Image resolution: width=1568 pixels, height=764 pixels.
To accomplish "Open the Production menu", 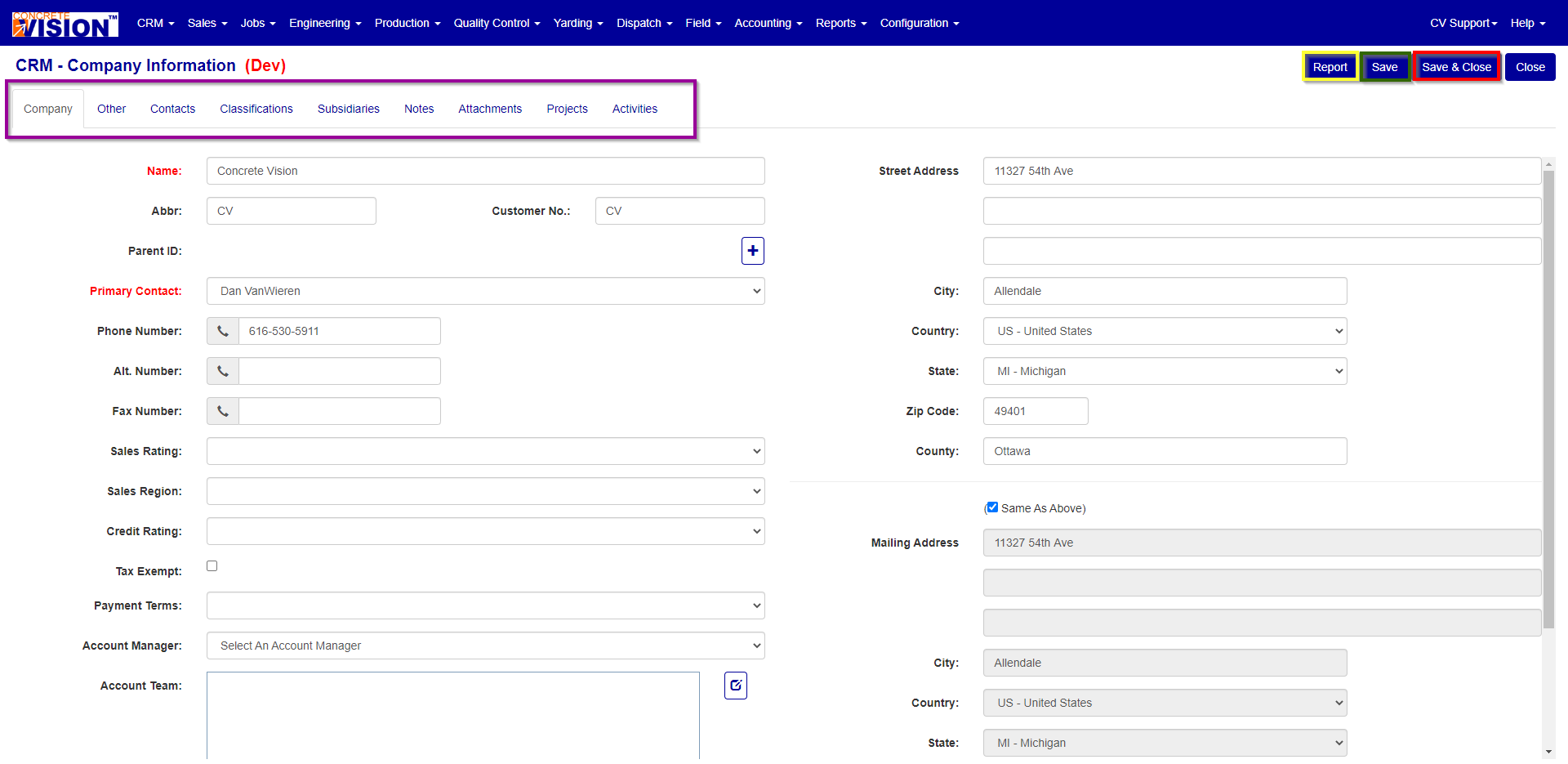I will click(x=408, y=23).
